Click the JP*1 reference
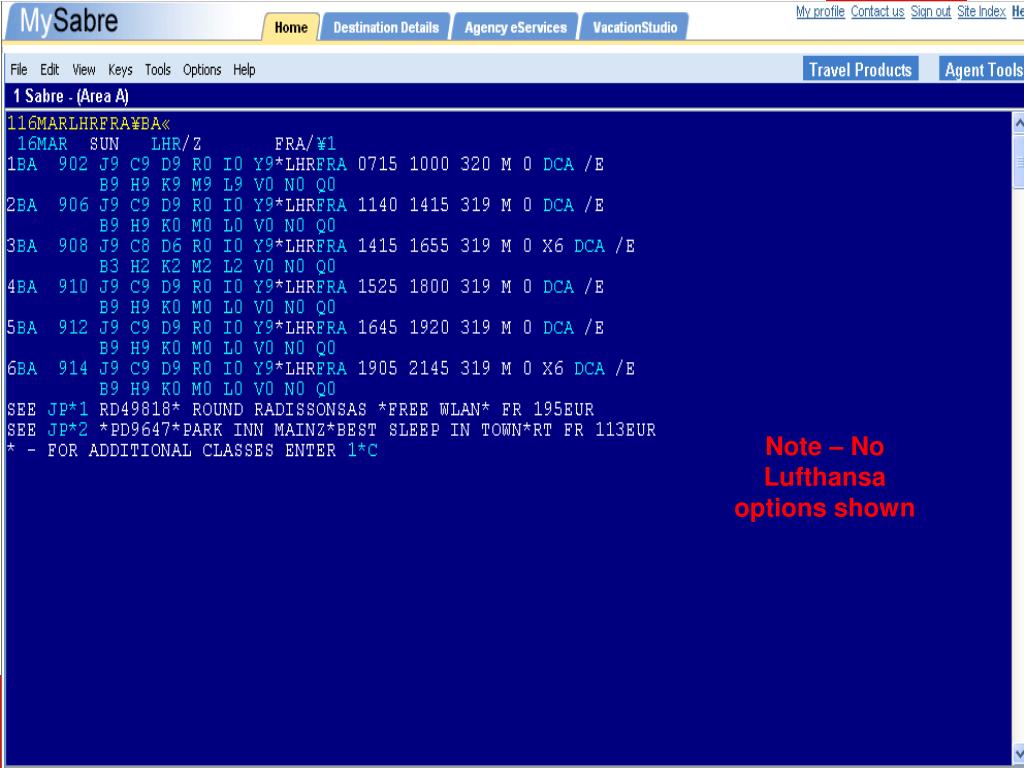Image resolution: width=1024 pixels, height=768 pixels. tap(67, 409)
